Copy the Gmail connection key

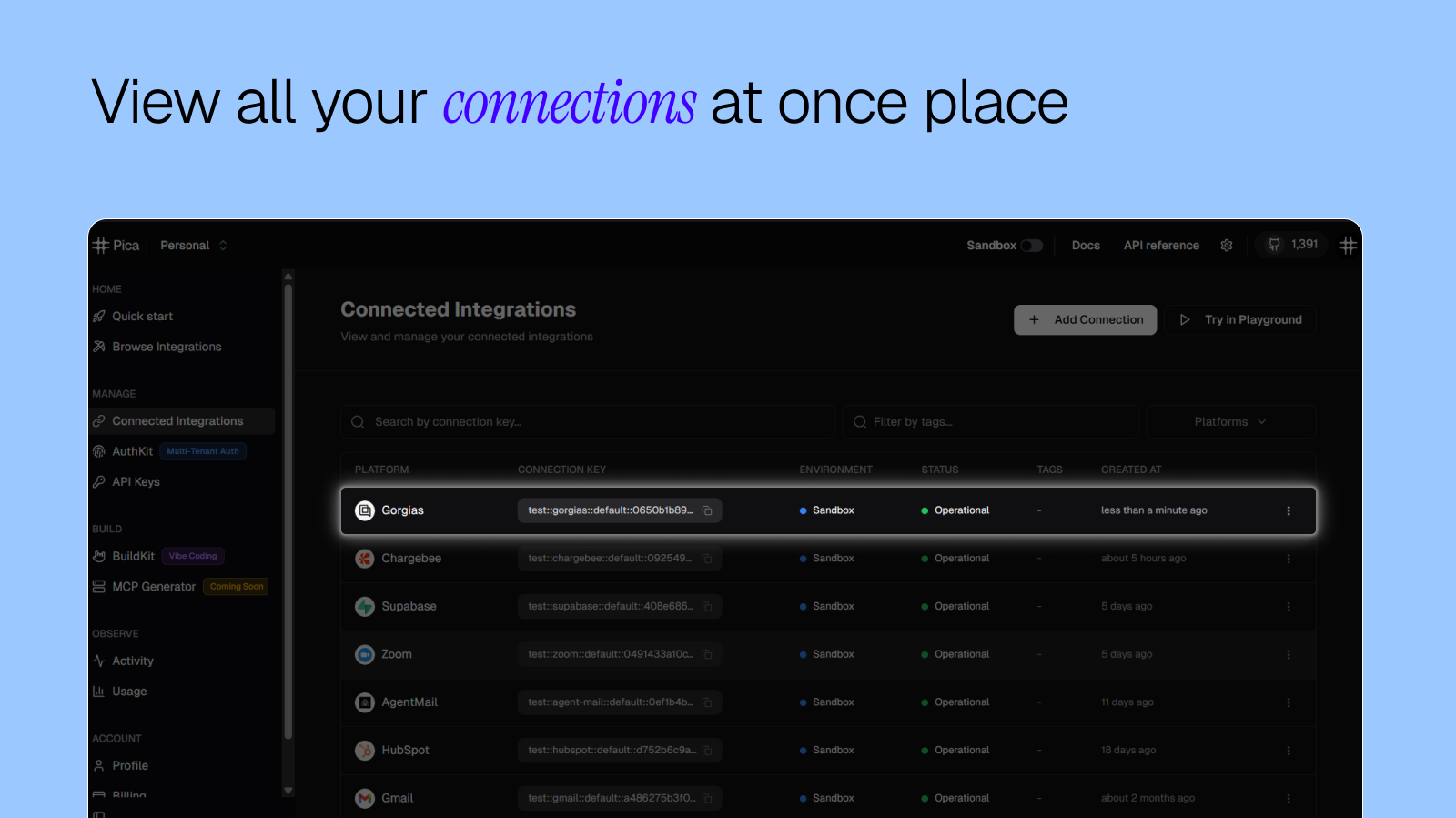tap(707, 799)
